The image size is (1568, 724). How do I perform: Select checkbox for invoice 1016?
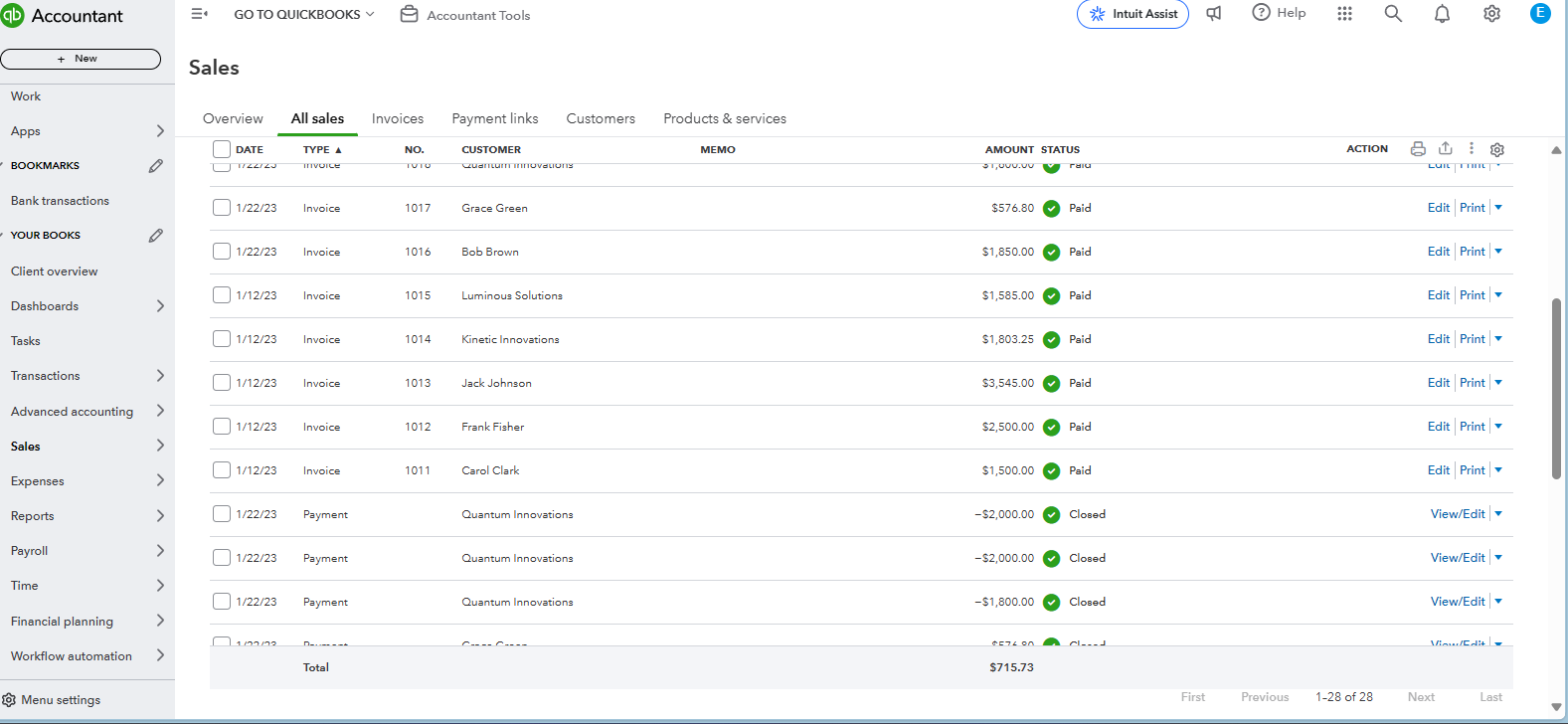tap(222, 252)
